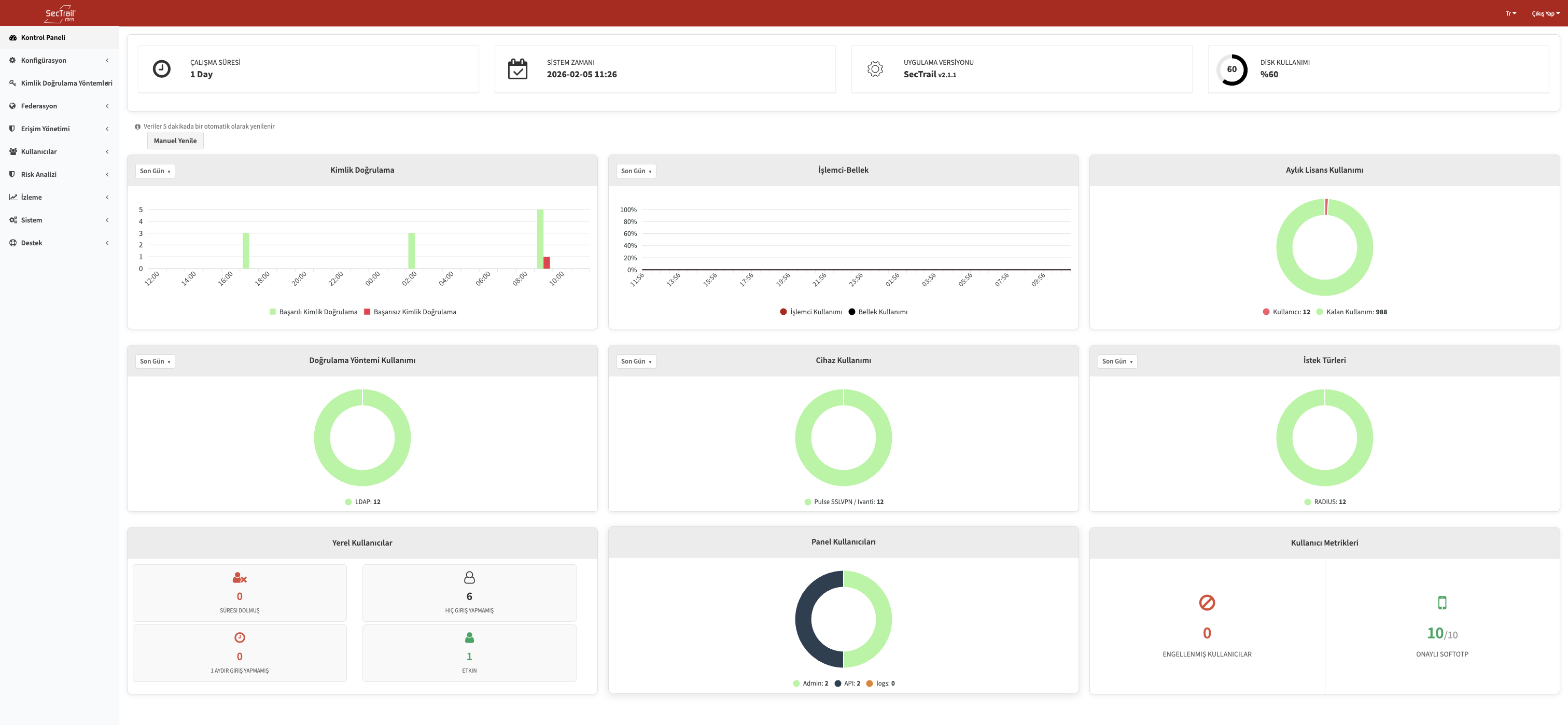Open the Son Gün dropdown on Kimlik Doğrulama chart
This screenshot has height=725, width=1568.
pos(155,171)
